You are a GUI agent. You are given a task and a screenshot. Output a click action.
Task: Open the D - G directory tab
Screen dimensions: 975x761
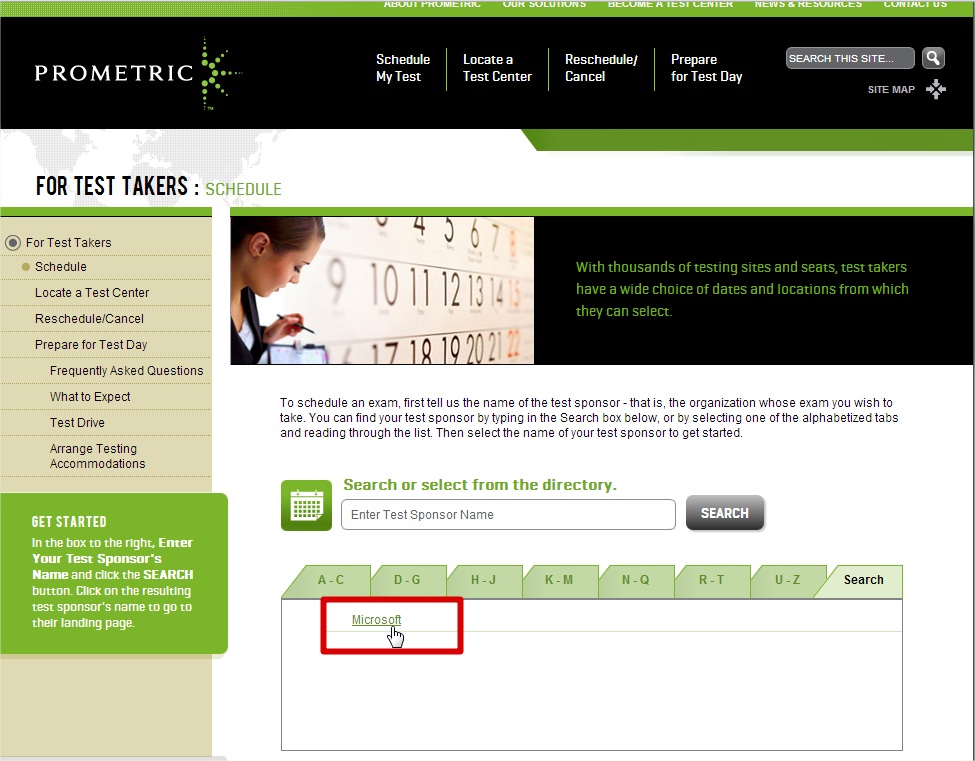point(407,580)
